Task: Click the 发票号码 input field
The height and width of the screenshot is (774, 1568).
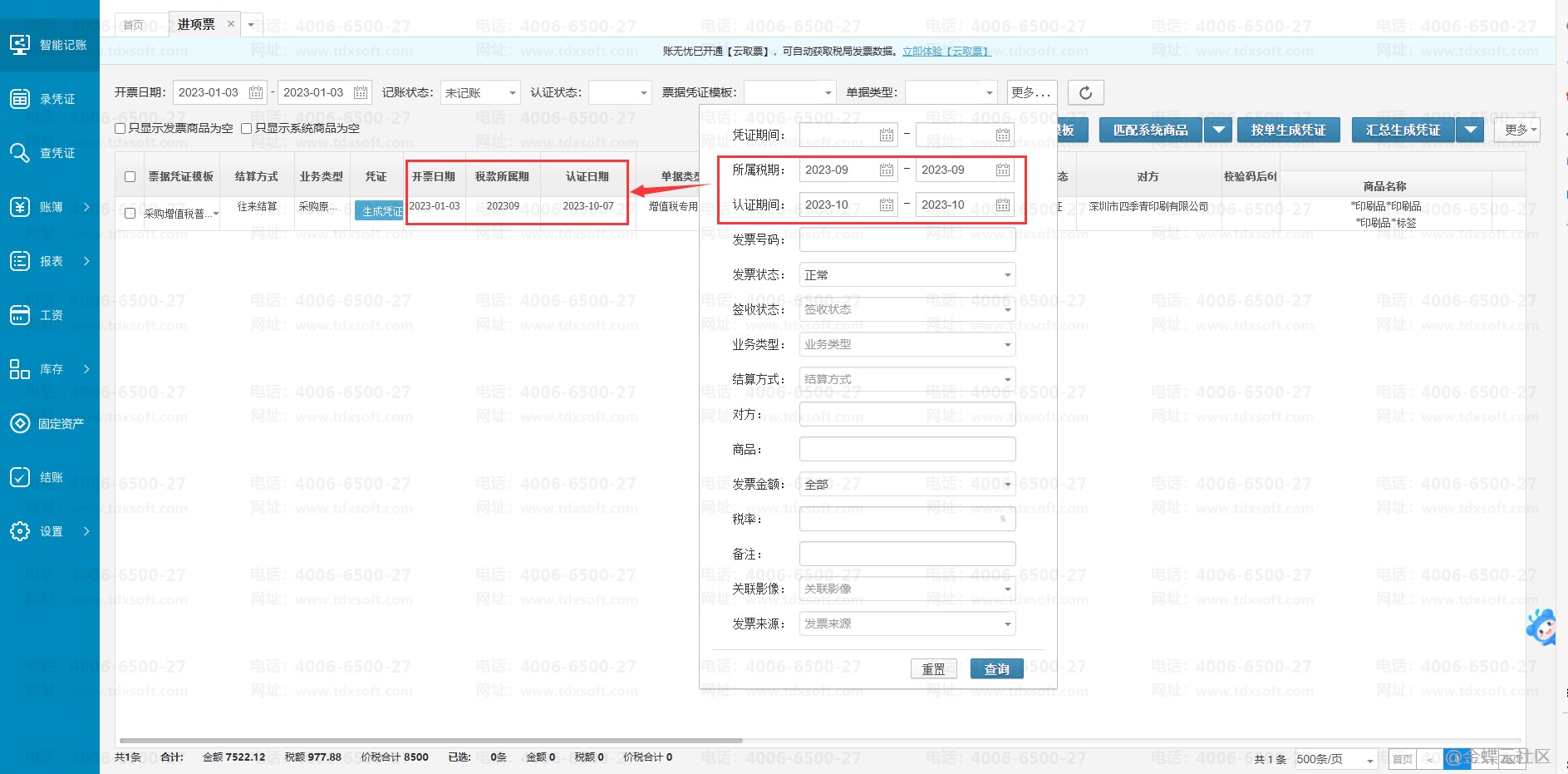Action: point(907,239)
